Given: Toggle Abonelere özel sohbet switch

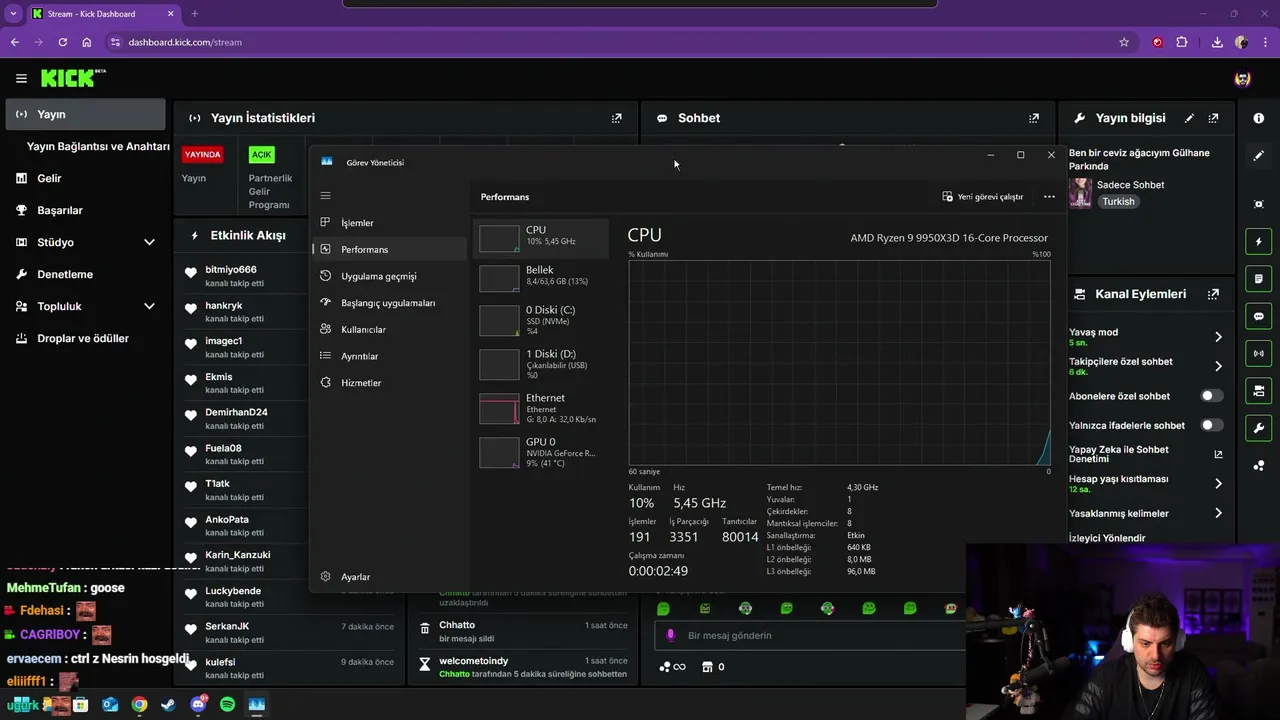Looking at the screenshot, I should pyautogui.click(x=1212, y=396).
